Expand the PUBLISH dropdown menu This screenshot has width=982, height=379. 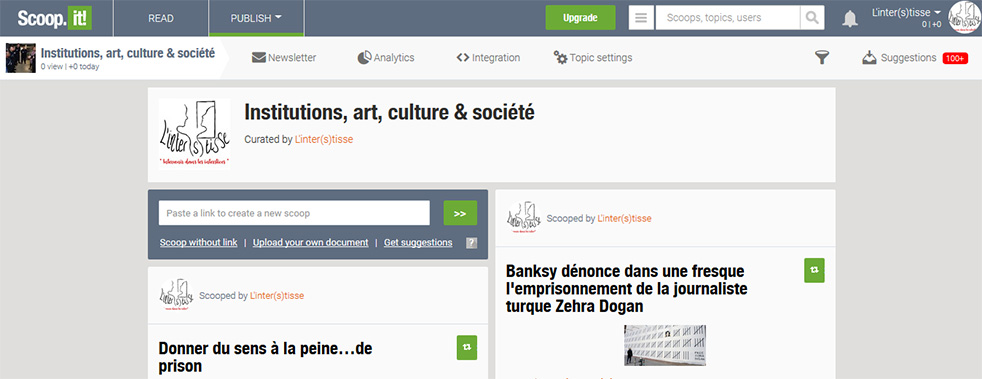pyautogui.click(x=256, y=18)
